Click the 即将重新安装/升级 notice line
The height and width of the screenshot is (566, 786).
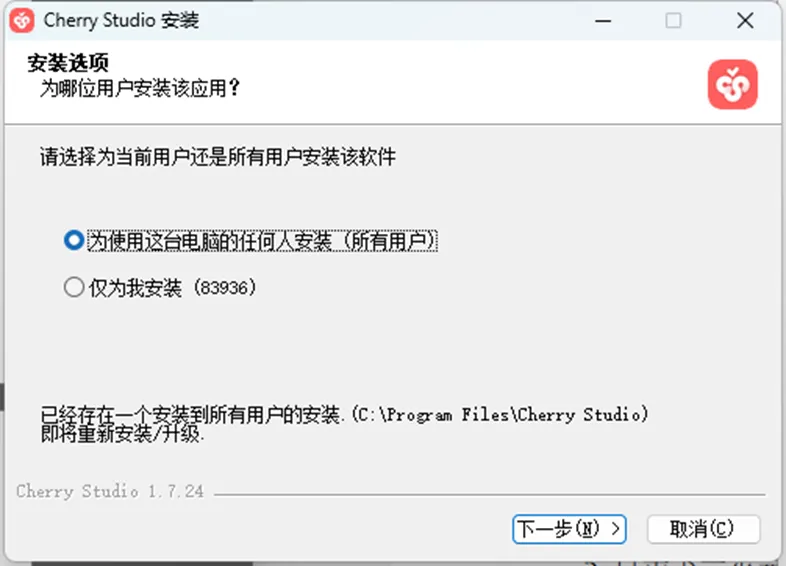point(122,434)
